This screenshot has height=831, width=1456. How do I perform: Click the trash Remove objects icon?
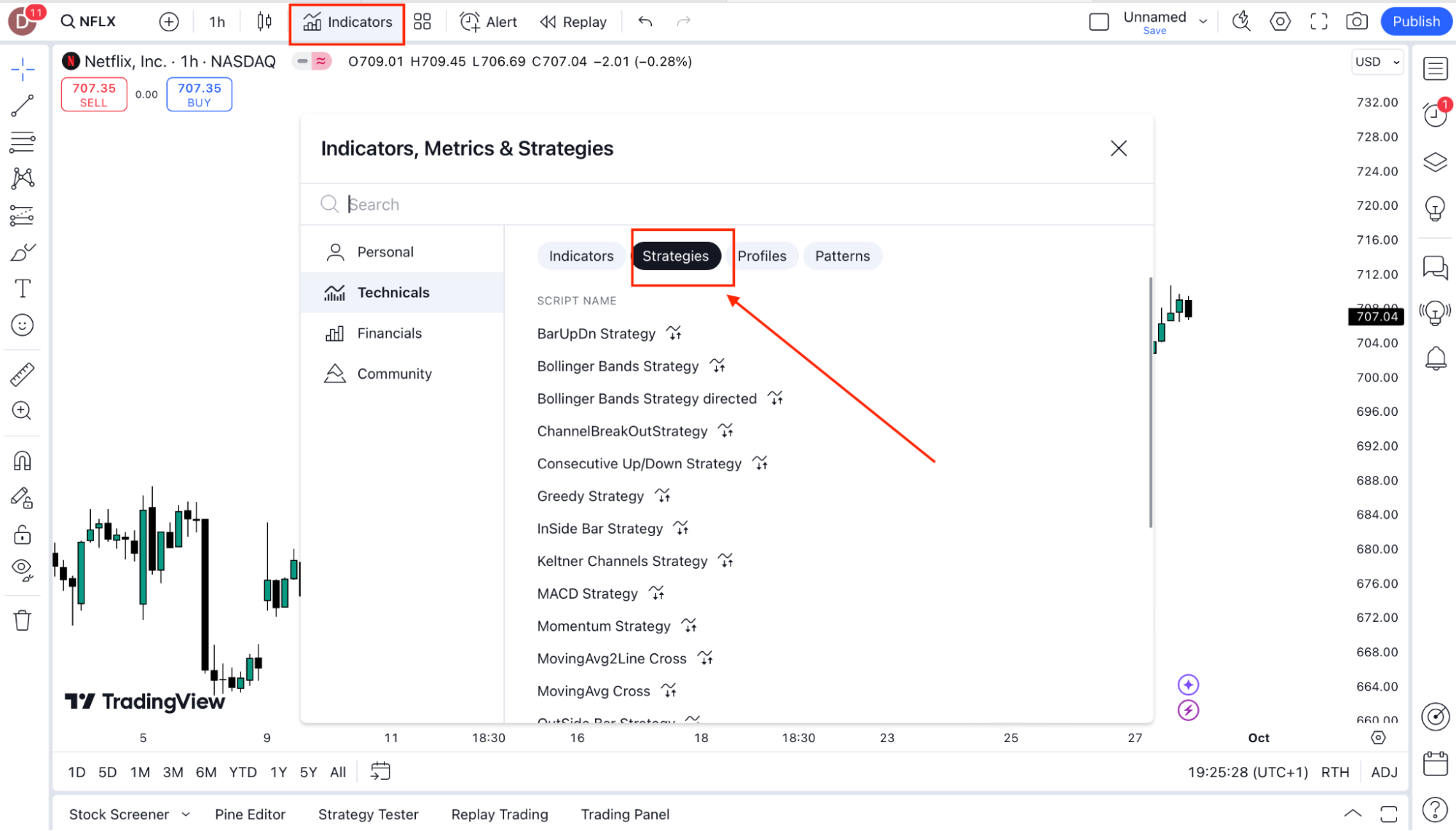[23, 621]
